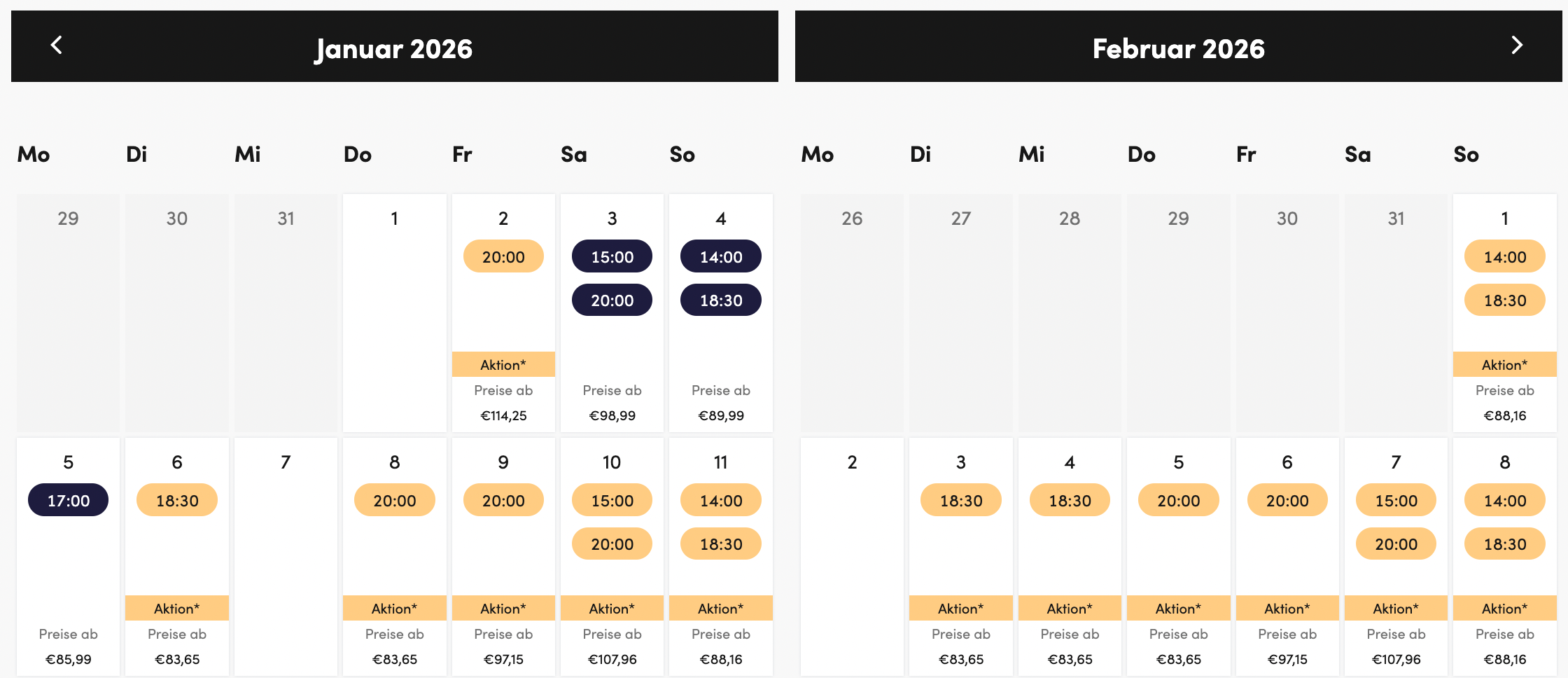The height and width of the screenshot is (678, 1568).
Task: Pick the 15:00 show on January 3
Action: [x=612, y=257]
